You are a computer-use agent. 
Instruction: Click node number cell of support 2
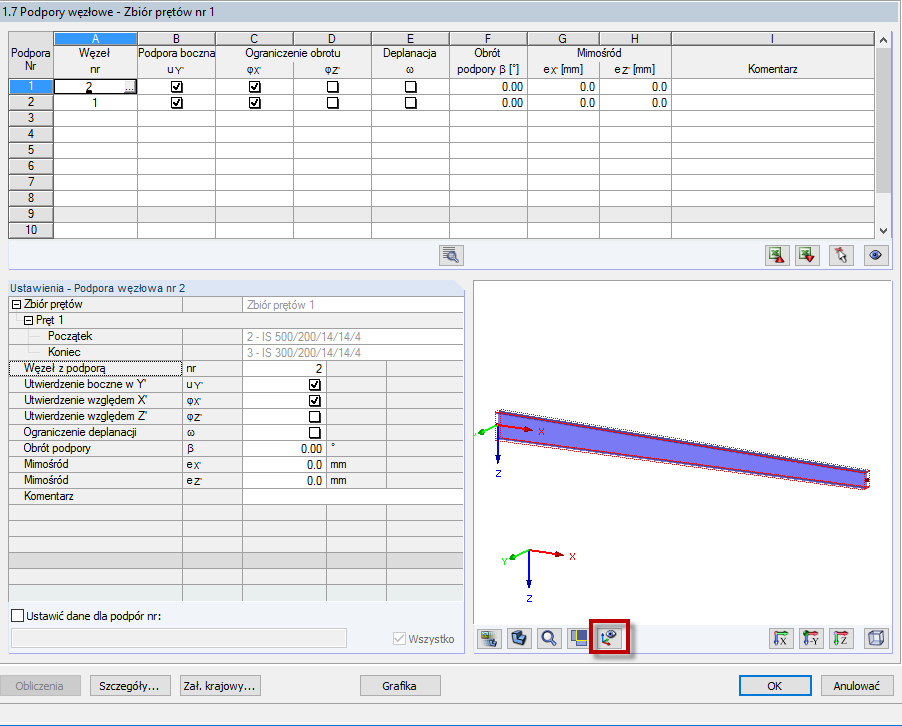[95, 103]
